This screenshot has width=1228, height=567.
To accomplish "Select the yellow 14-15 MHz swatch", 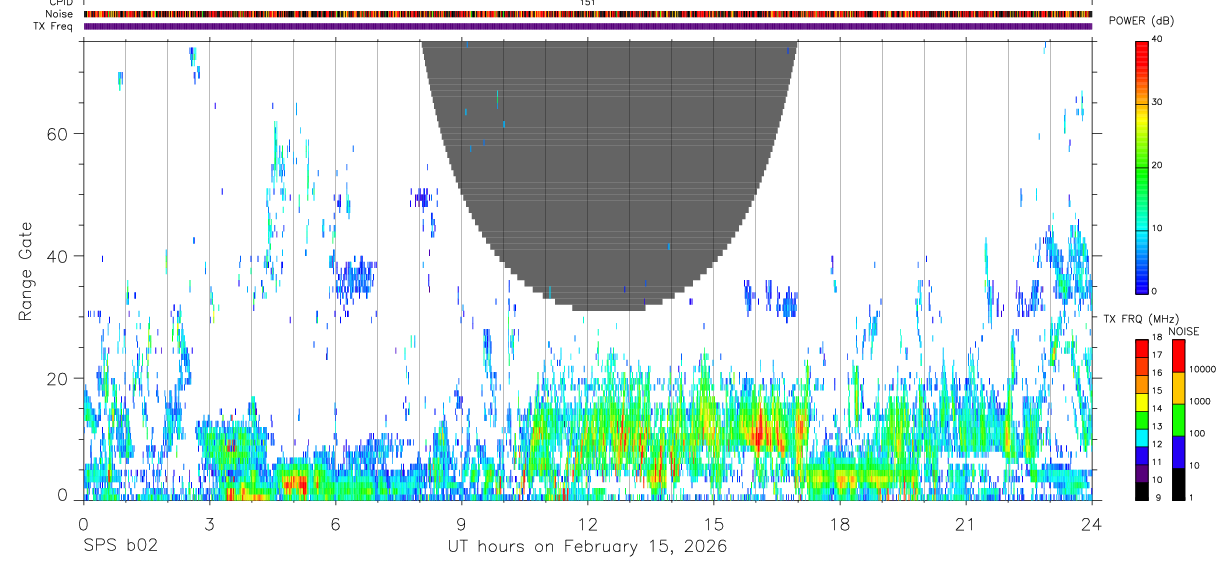I will click(x=1141, y=402).
